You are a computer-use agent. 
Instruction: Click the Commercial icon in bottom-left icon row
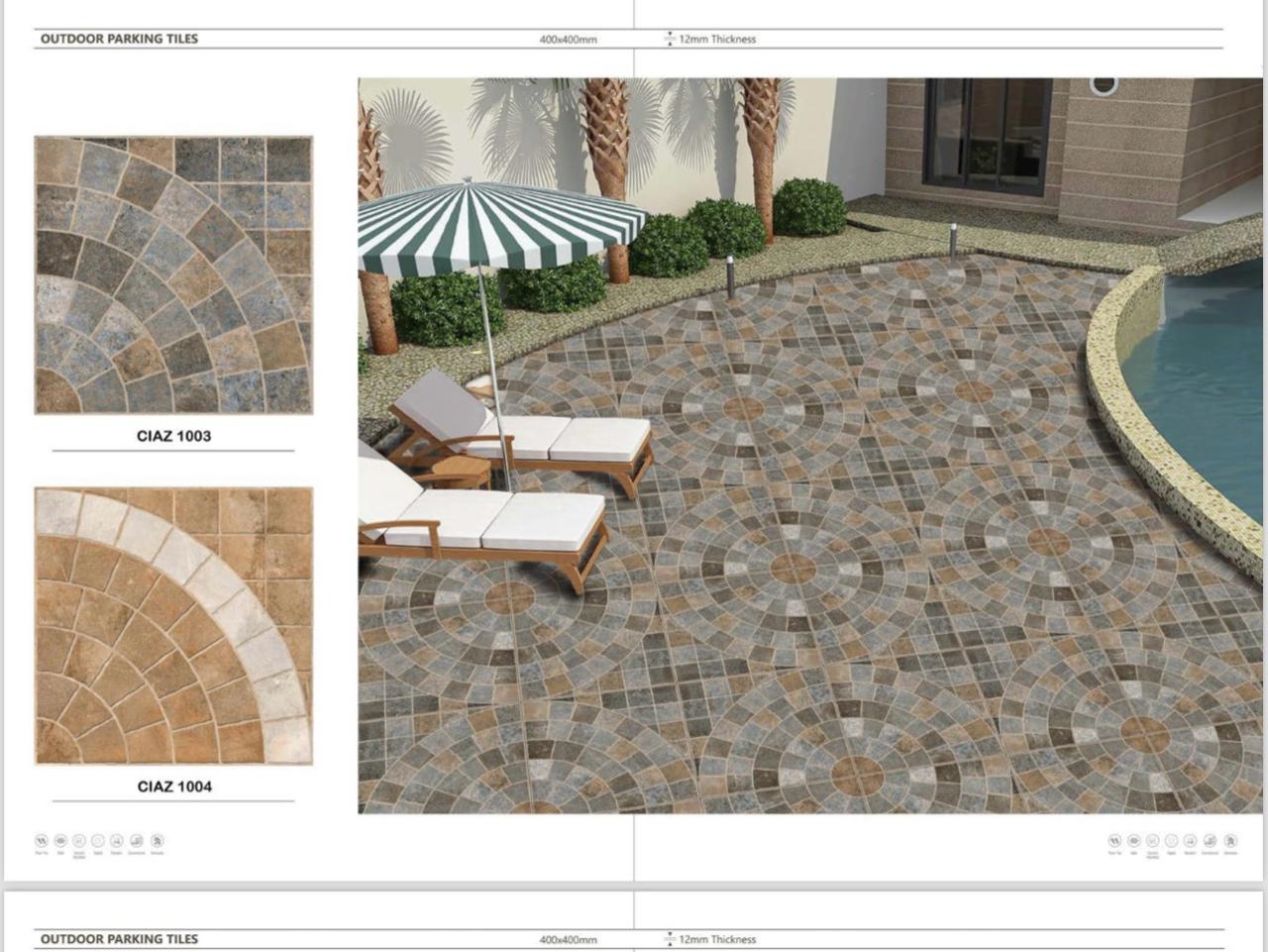point(137,841)
